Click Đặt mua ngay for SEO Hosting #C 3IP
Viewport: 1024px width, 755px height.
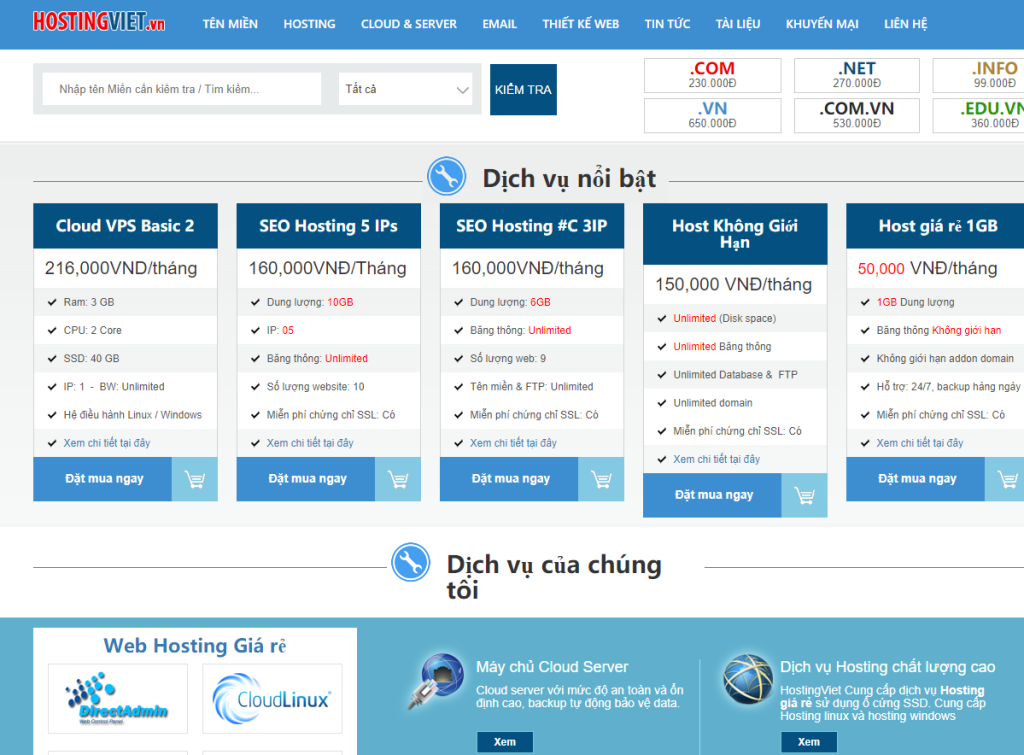tap(509, 479)
